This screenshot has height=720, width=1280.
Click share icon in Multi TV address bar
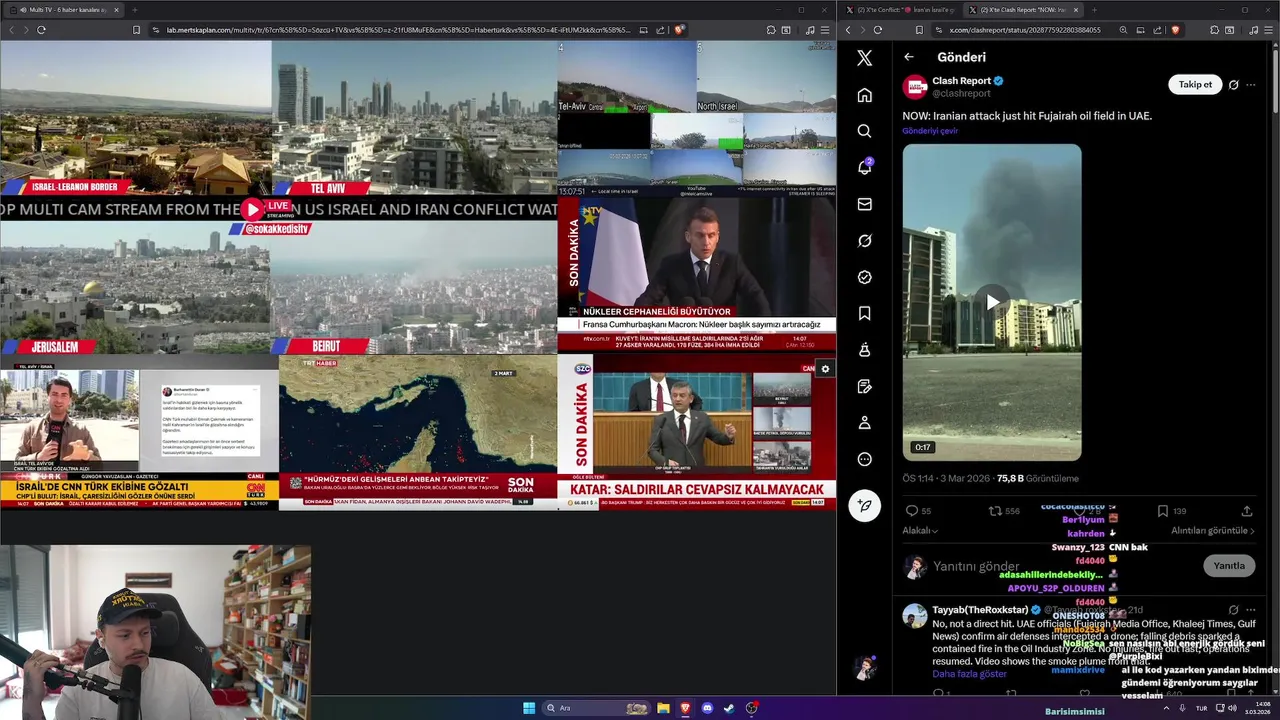click(661, 30)
